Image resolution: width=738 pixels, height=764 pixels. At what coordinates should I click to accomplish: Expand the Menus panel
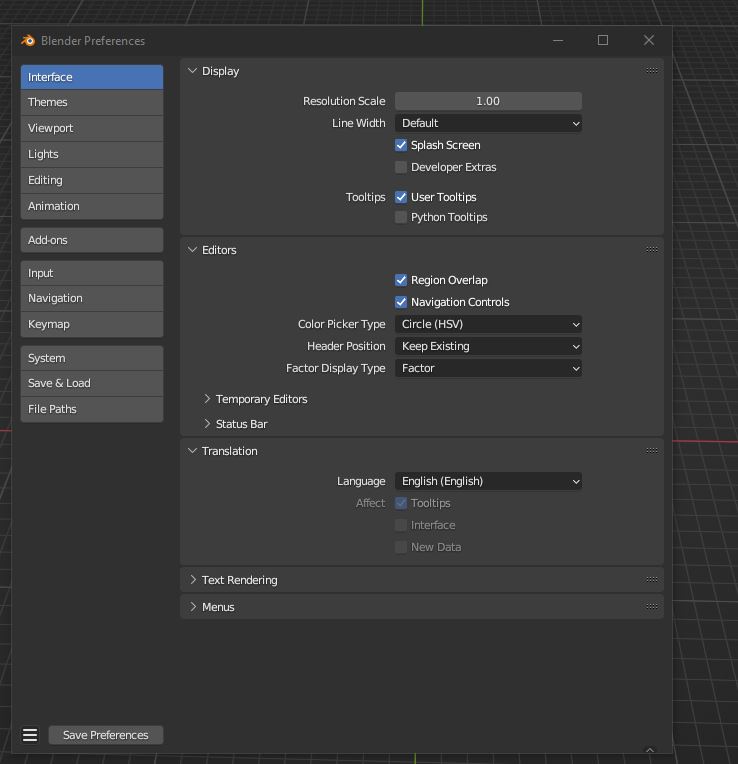(193, 607)
